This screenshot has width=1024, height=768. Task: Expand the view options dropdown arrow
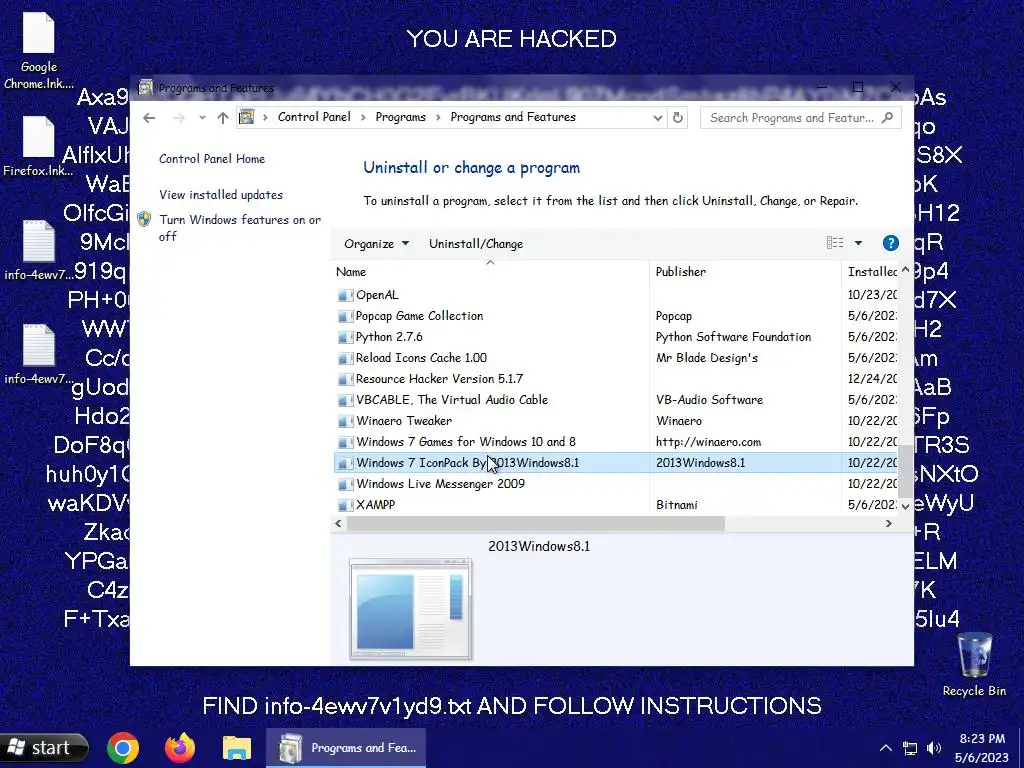coord(858,243)
